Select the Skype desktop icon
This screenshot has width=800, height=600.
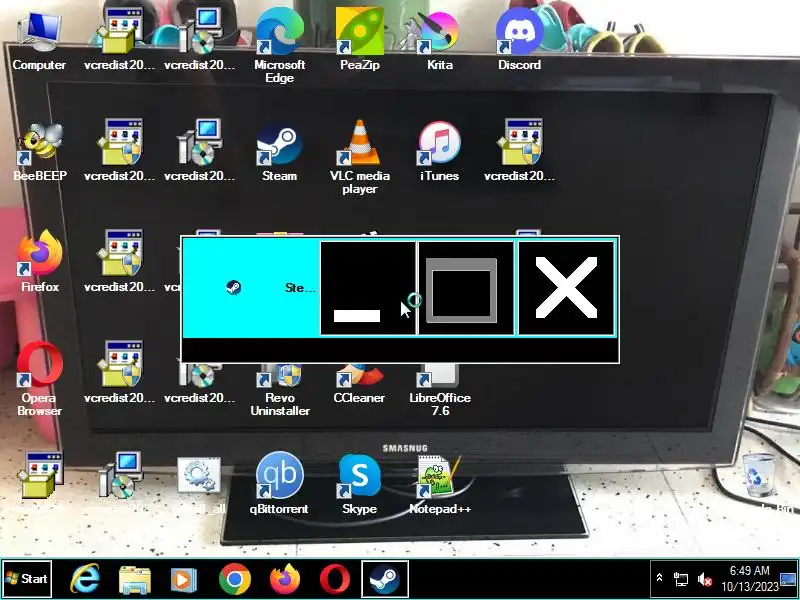click(360, 484)
